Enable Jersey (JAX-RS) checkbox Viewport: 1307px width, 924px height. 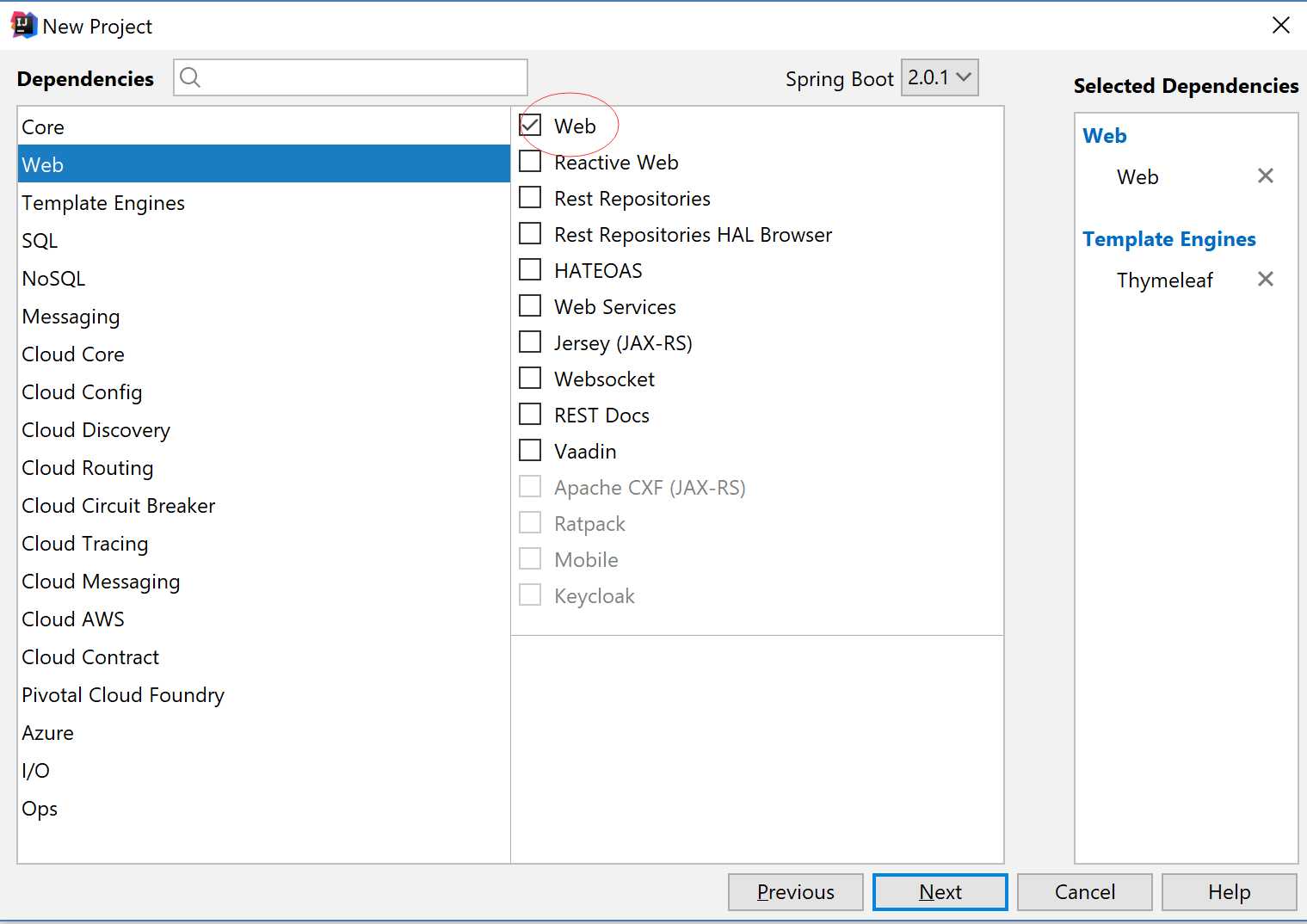530,342
